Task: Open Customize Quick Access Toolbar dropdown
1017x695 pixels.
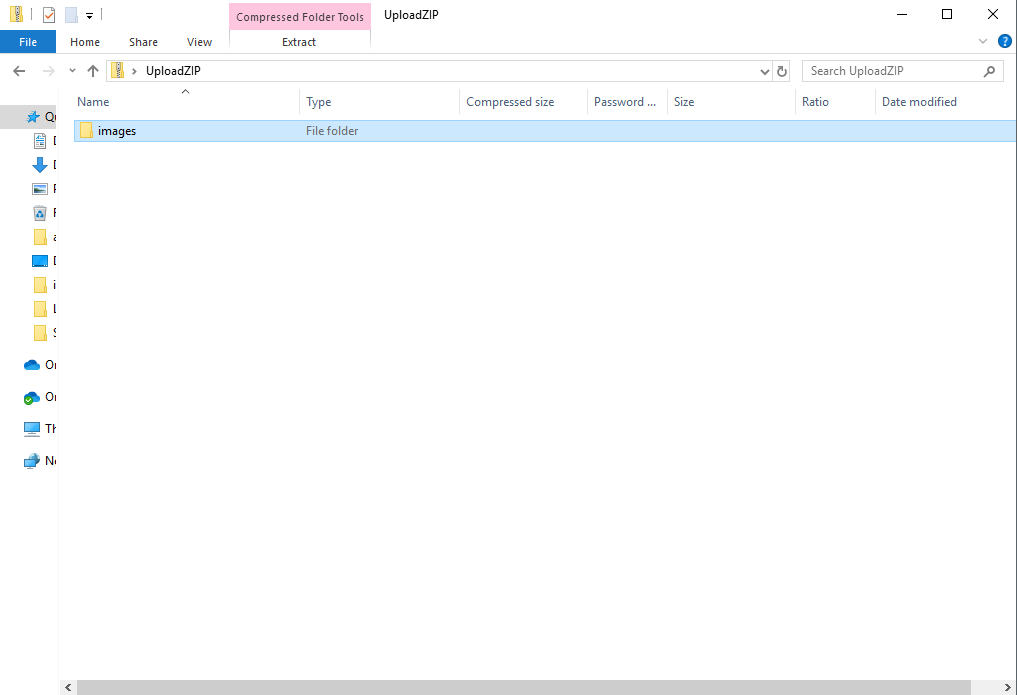Action: (x=90, y=16)
